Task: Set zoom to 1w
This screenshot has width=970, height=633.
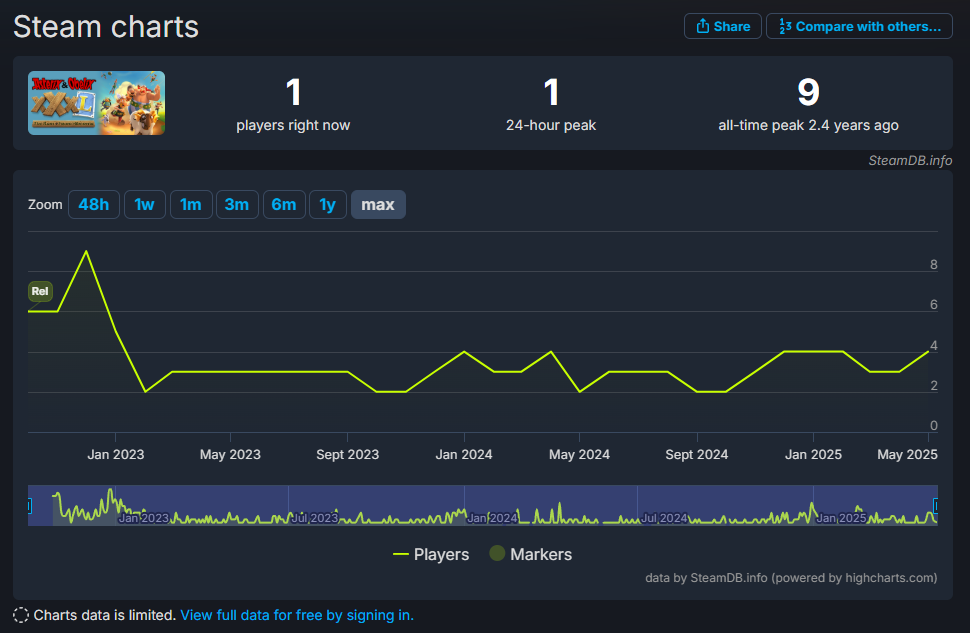Action: (144, 204)
